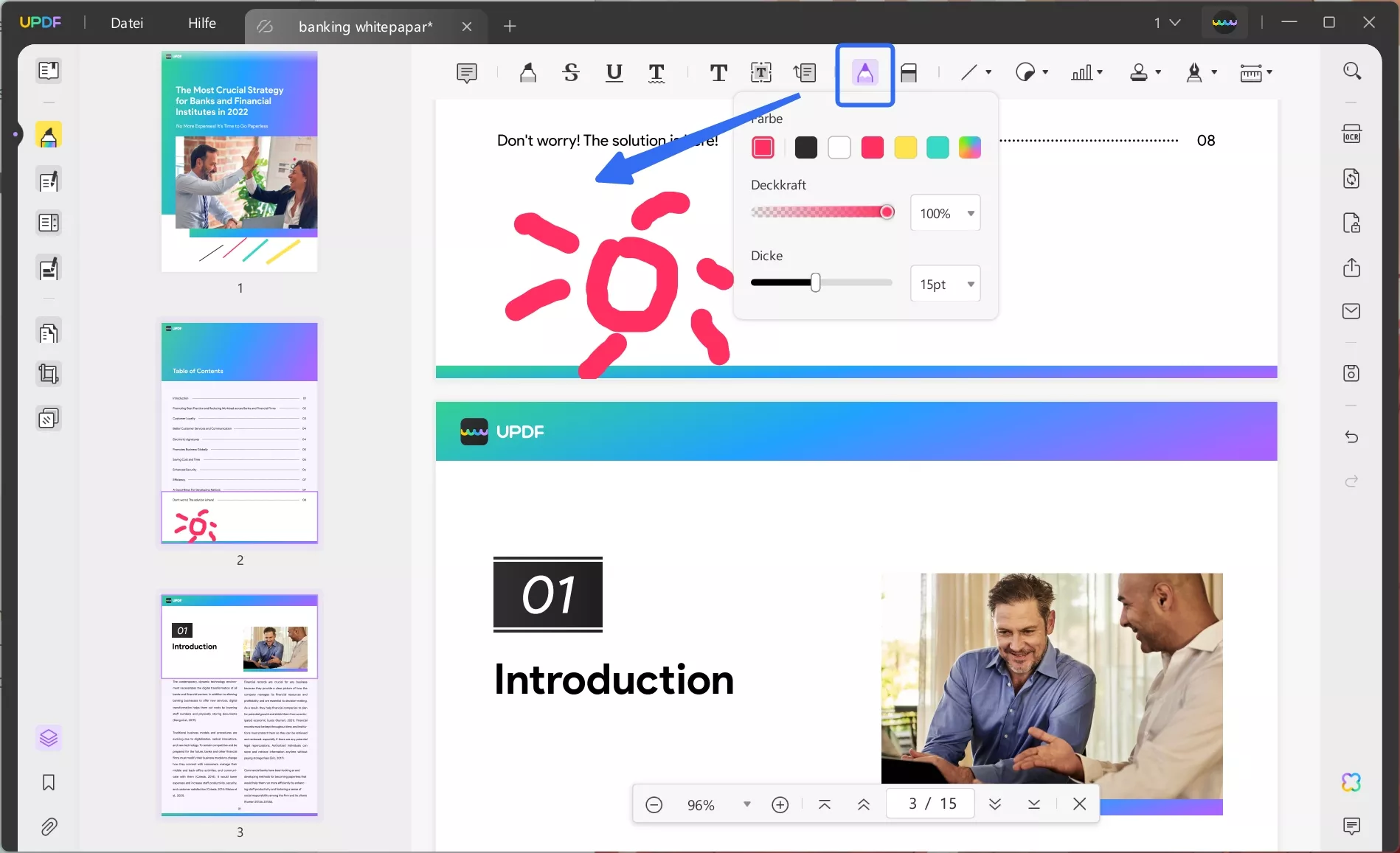This screenshot has width=1400, height=853.
Task: Open the zoom level 96% dropdown
Action: pos(746,804)
